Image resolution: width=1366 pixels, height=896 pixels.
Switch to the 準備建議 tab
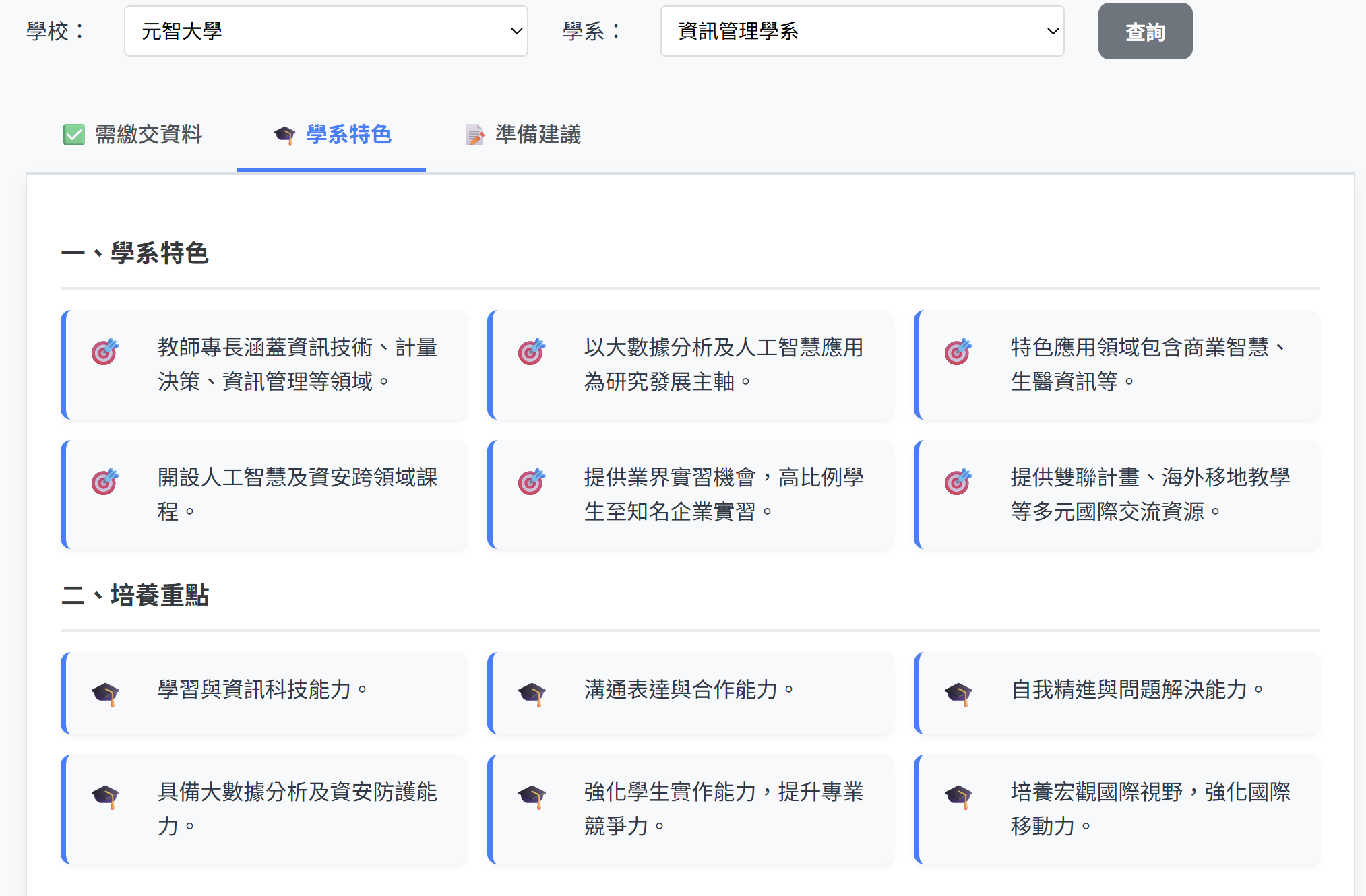[537, 135]
